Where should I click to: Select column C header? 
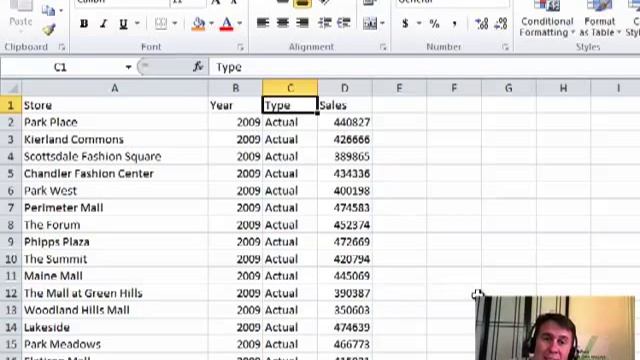290,88
